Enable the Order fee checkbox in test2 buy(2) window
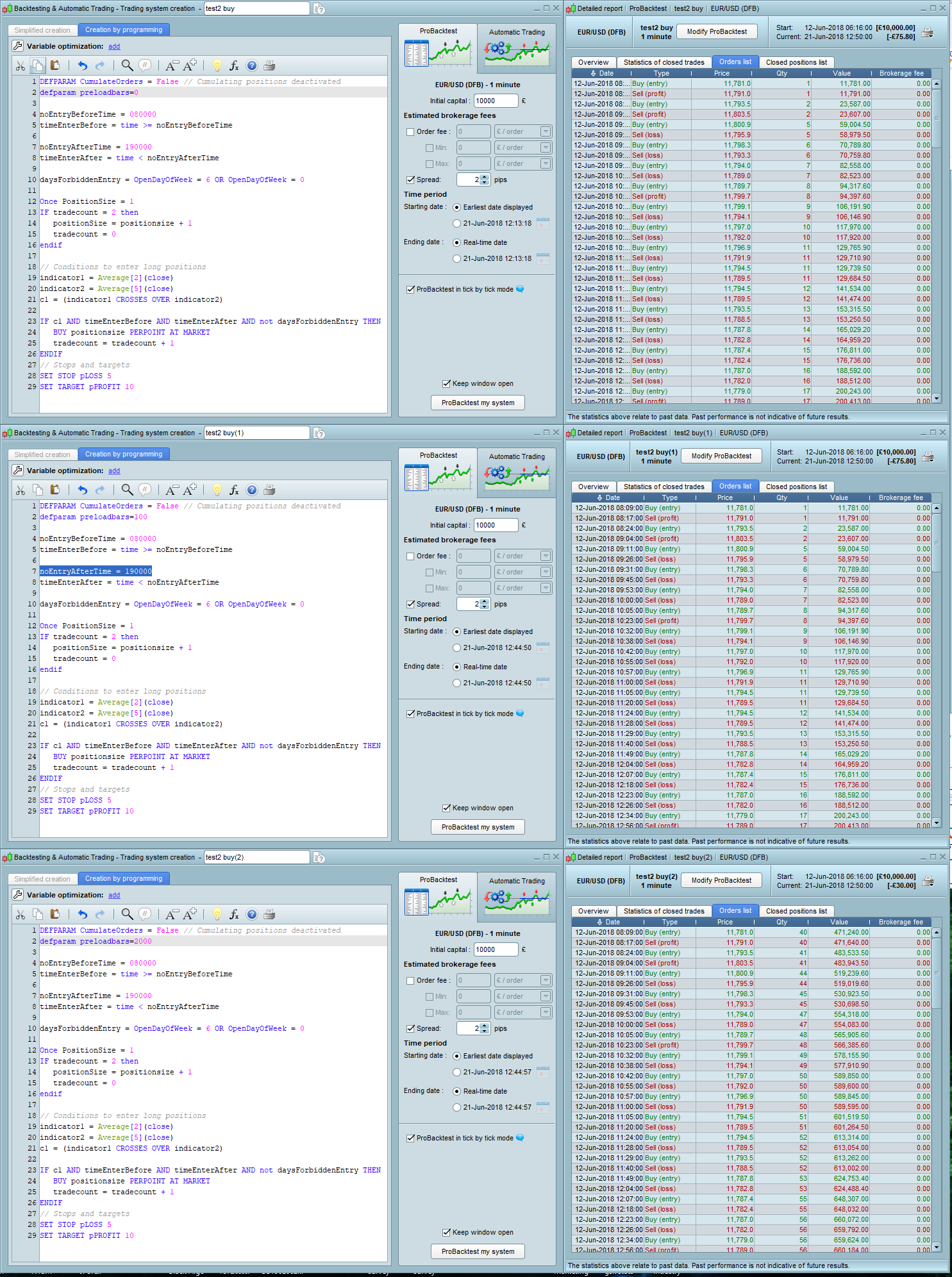952x1277 pixels. coord(410,981)
